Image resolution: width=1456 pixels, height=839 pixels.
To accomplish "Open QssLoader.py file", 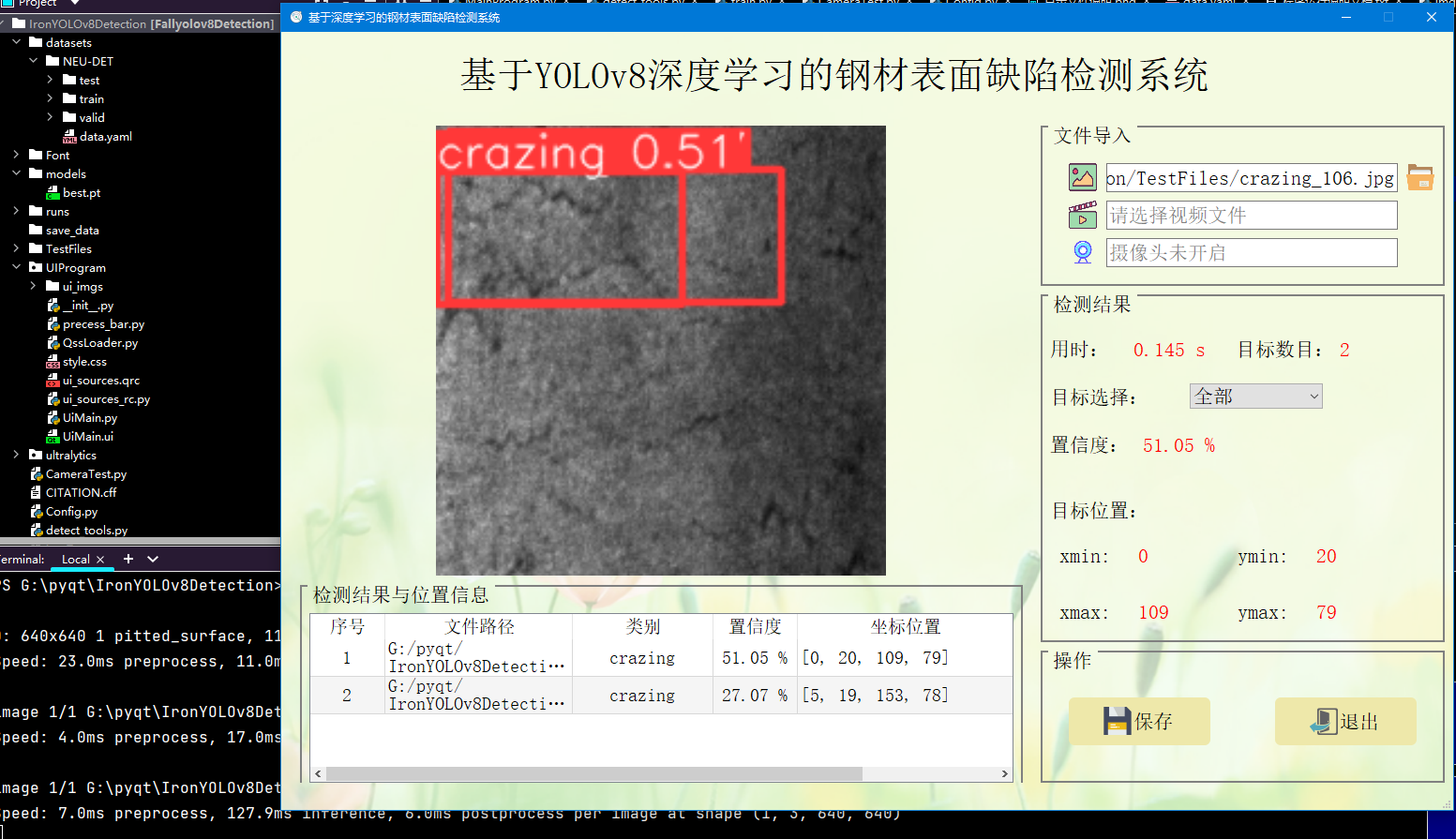I will [x=93, y=342].
